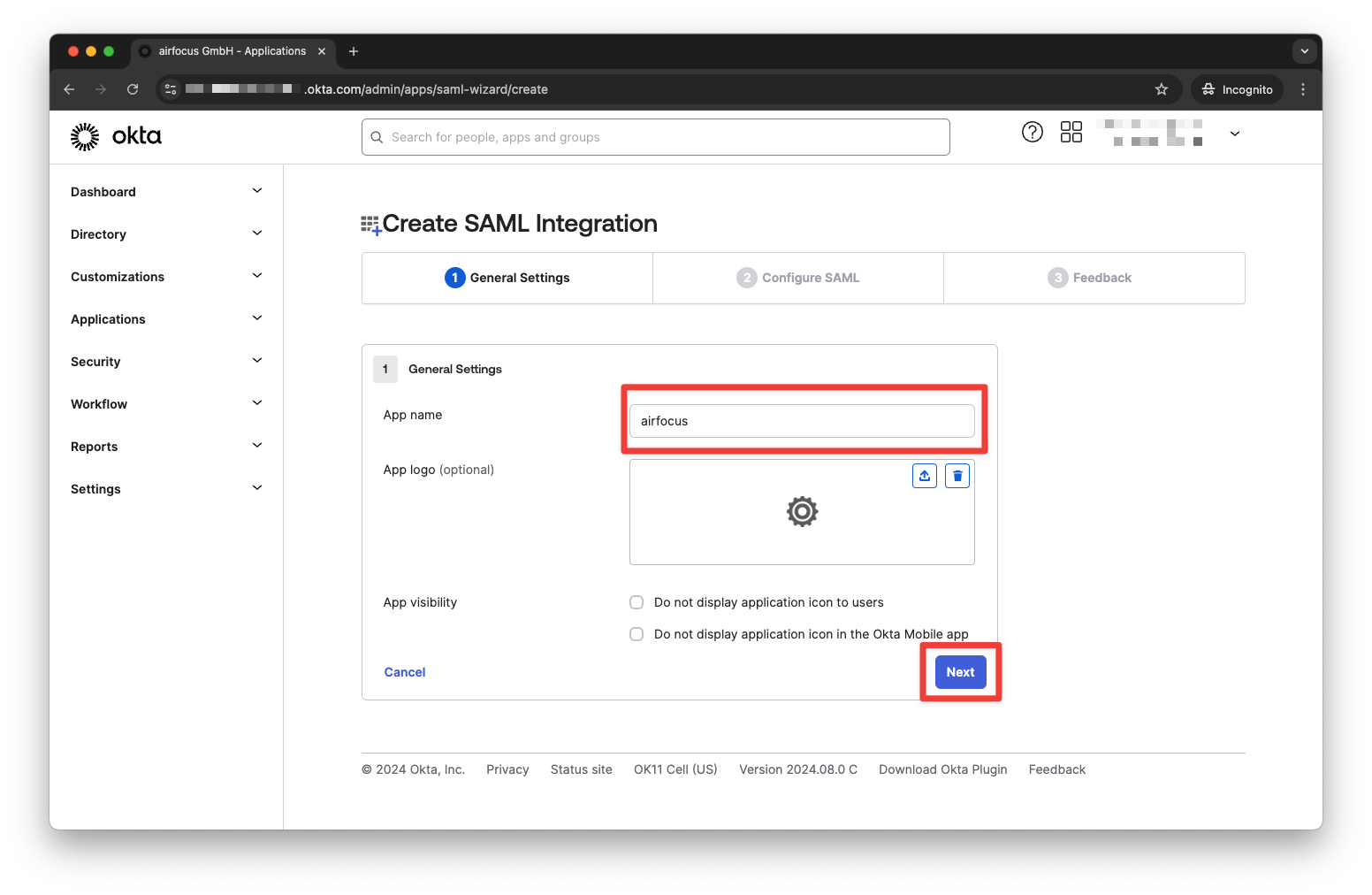
Task: Click the Cancel link
Action: pos(405,672)
